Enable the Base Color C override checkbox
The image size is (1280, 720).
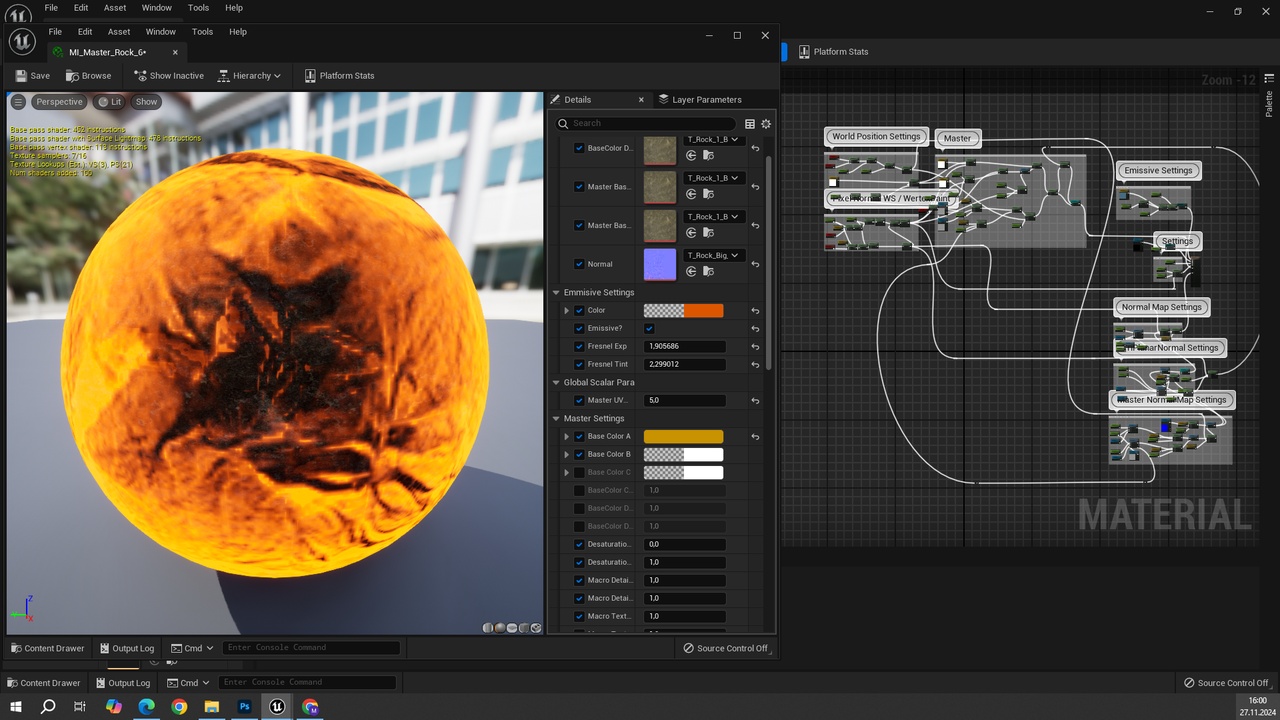tap(579, 473)
